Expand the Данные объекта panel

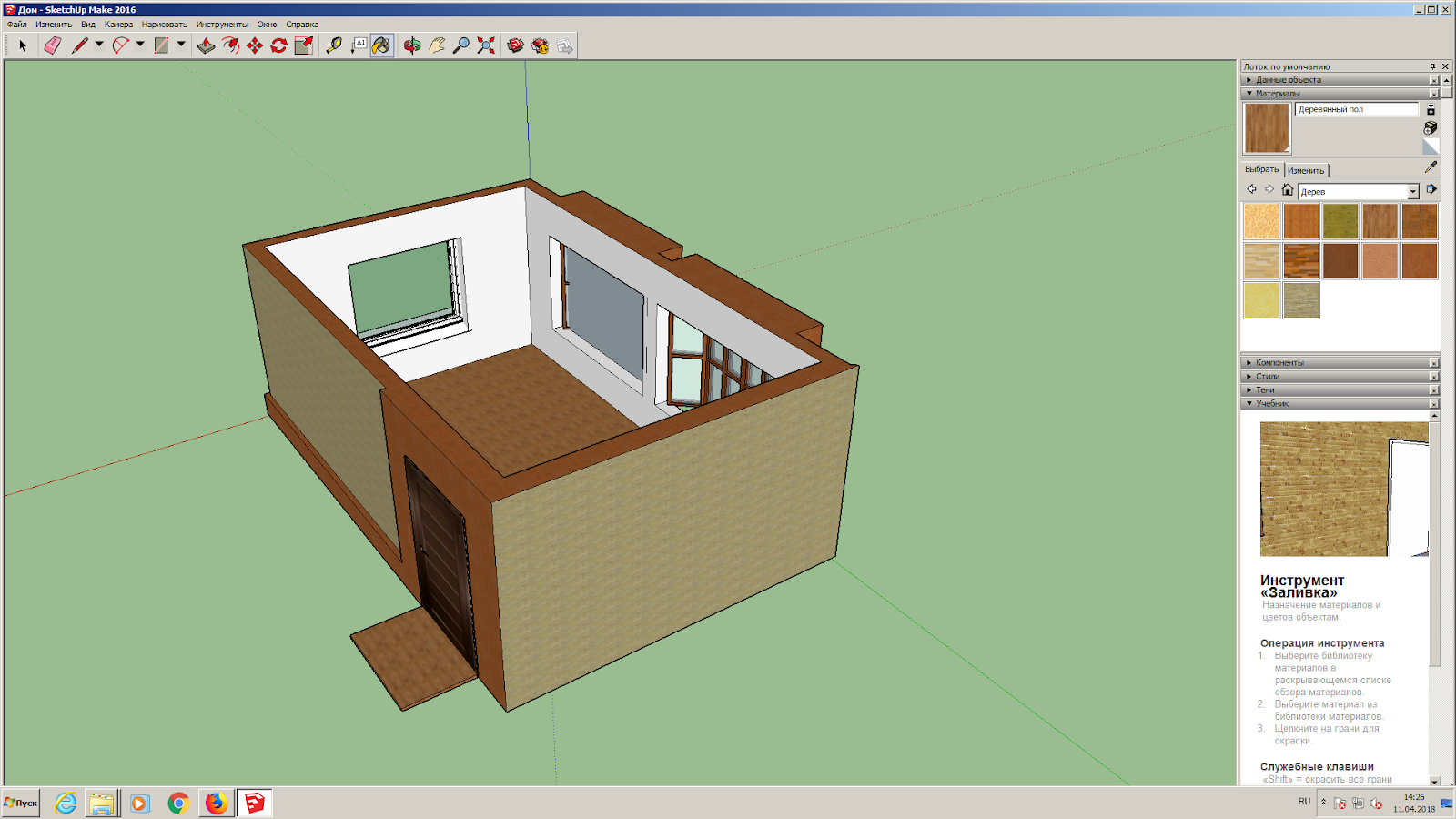tap(1249, 79)
